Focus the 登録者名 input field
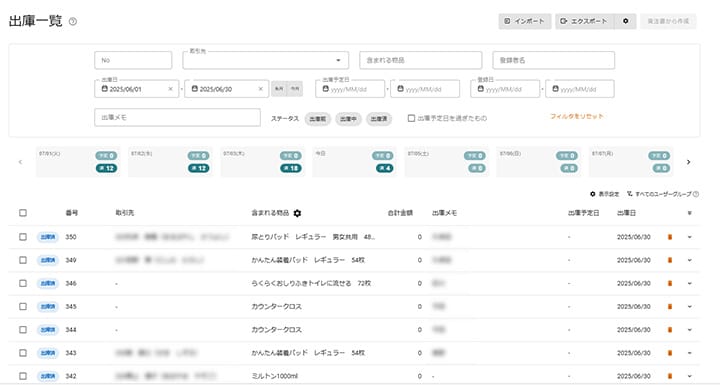The height and width of the screenshot is (385, 720). [x=553, y=60]
